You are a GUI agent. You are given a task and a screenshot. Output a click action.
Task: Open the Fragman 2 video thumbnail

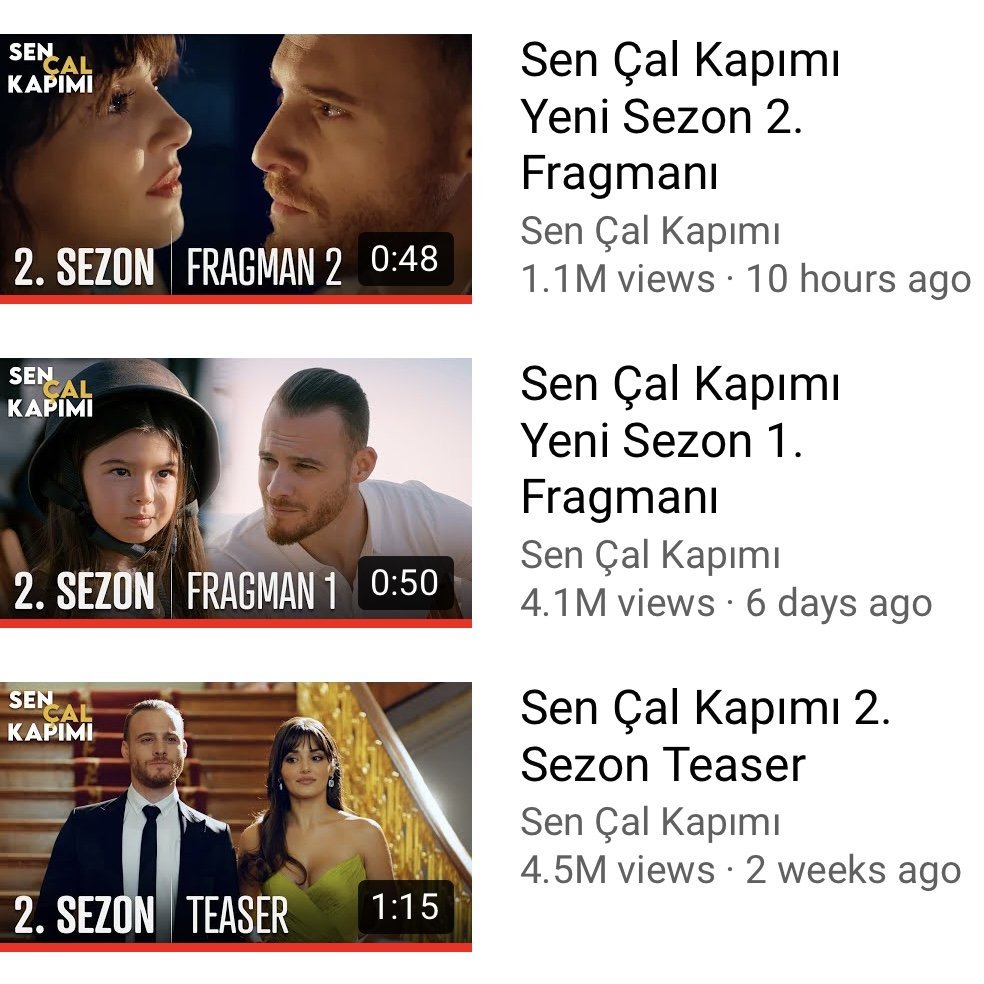click(235, 168)
